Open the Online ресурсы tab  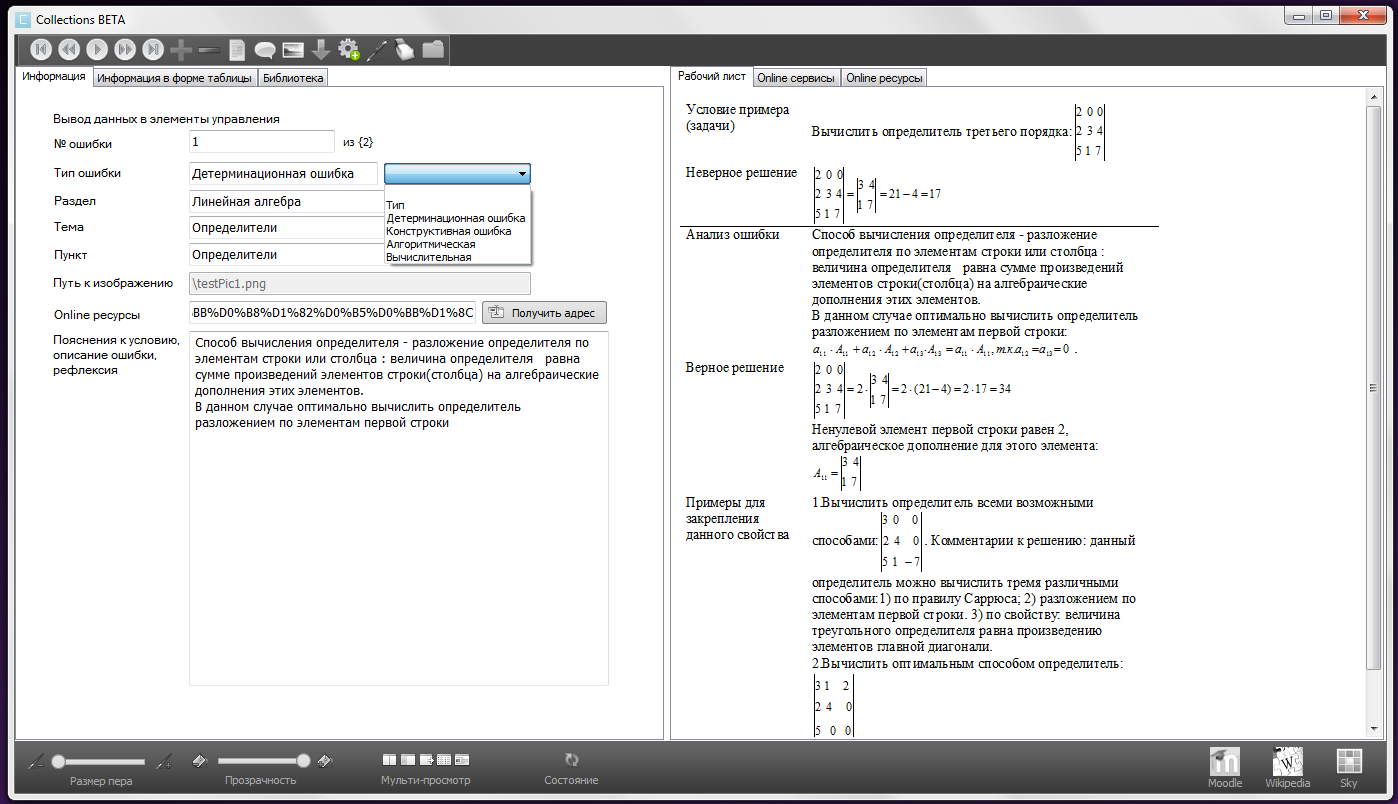pyautogui.click(x=884, y=77)
